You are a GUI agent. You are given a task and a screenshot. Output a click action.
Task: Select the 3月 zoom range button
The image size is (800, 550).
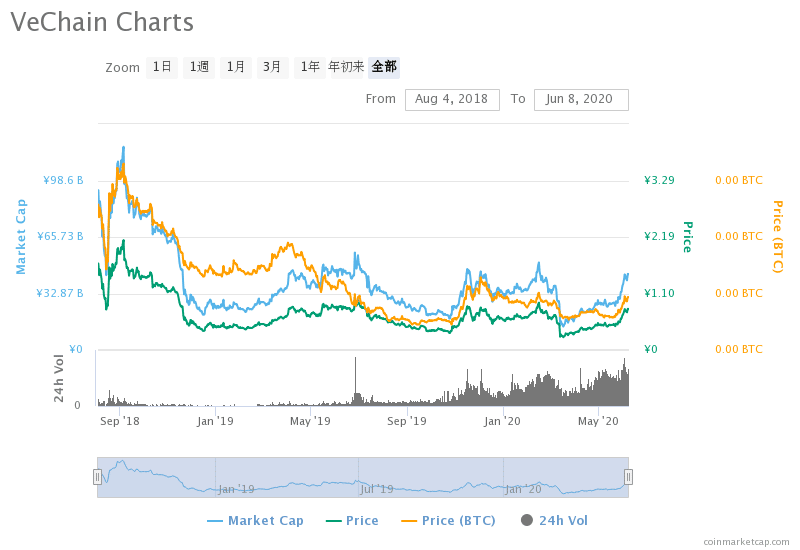(272, 67)
